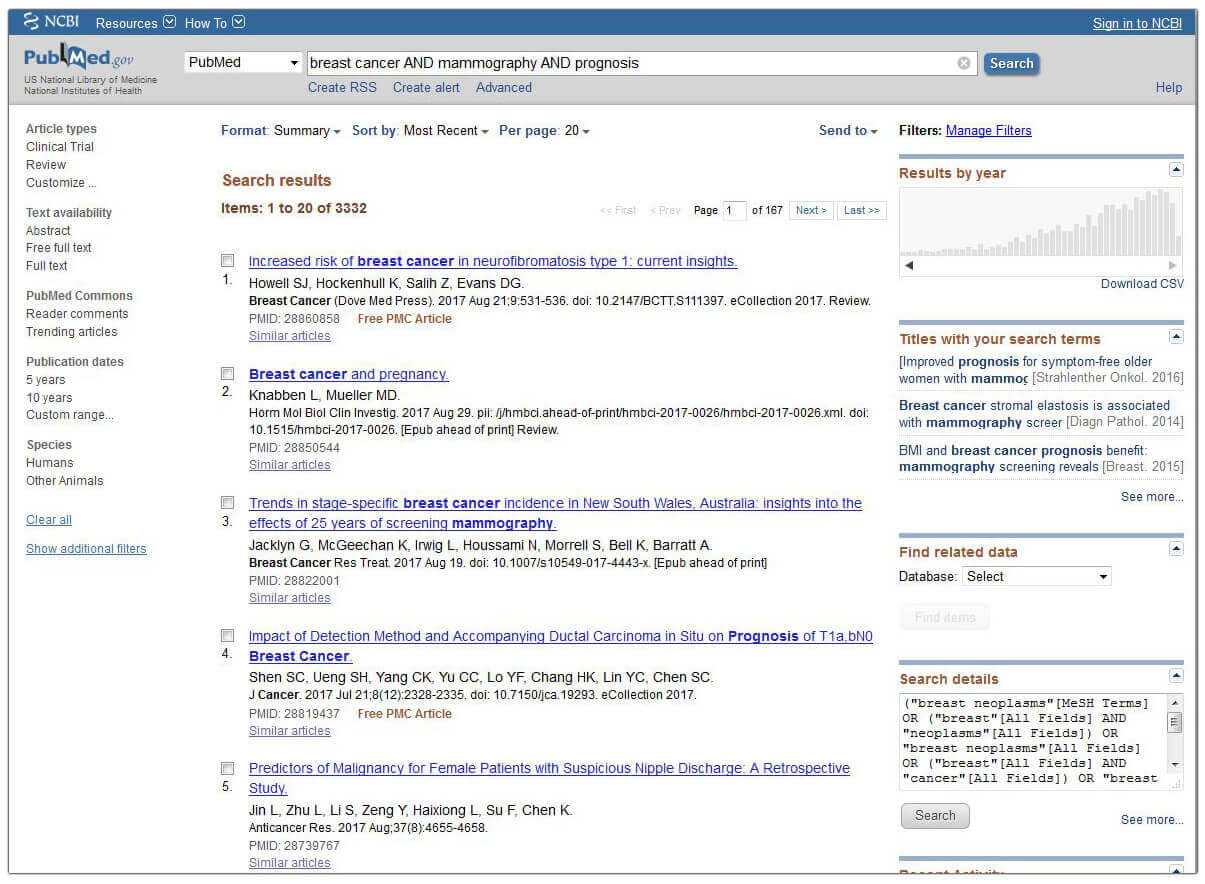Open the Sort by Most Recent dropdown
Viewport: 1205px width, 884px height.
(x=420, y=131)
